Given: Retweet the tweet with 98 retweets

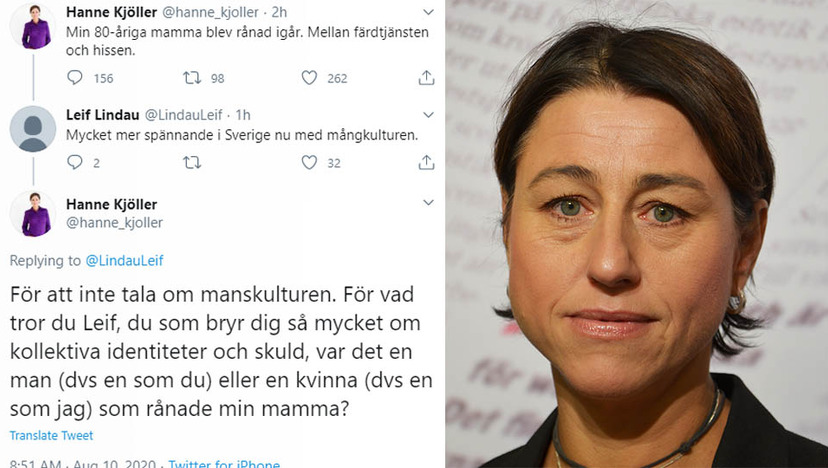Looking at the screenshot, I should click(192, 78).
